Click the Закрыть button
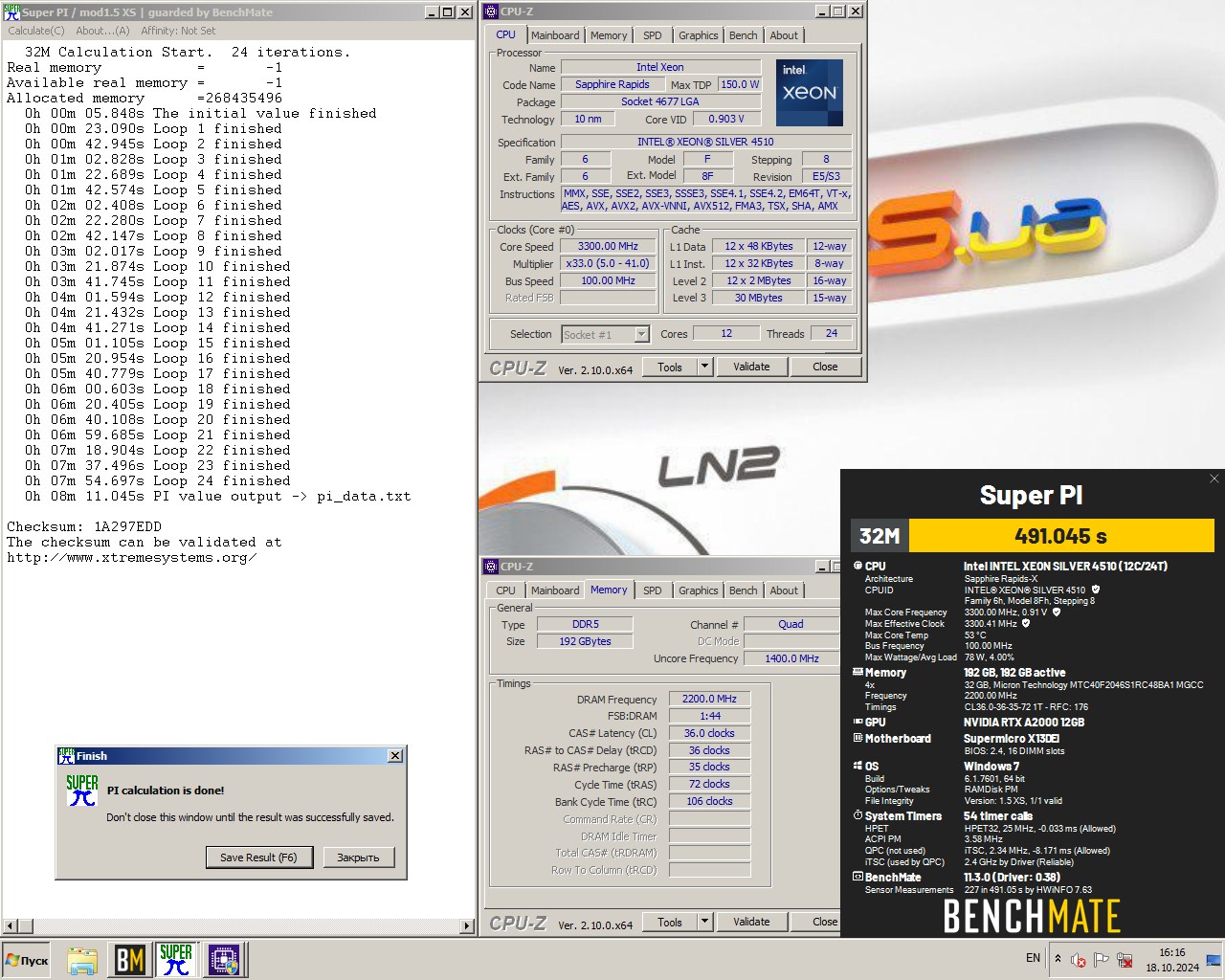This screenshot has width=1225, height=980. coord(358,857)
